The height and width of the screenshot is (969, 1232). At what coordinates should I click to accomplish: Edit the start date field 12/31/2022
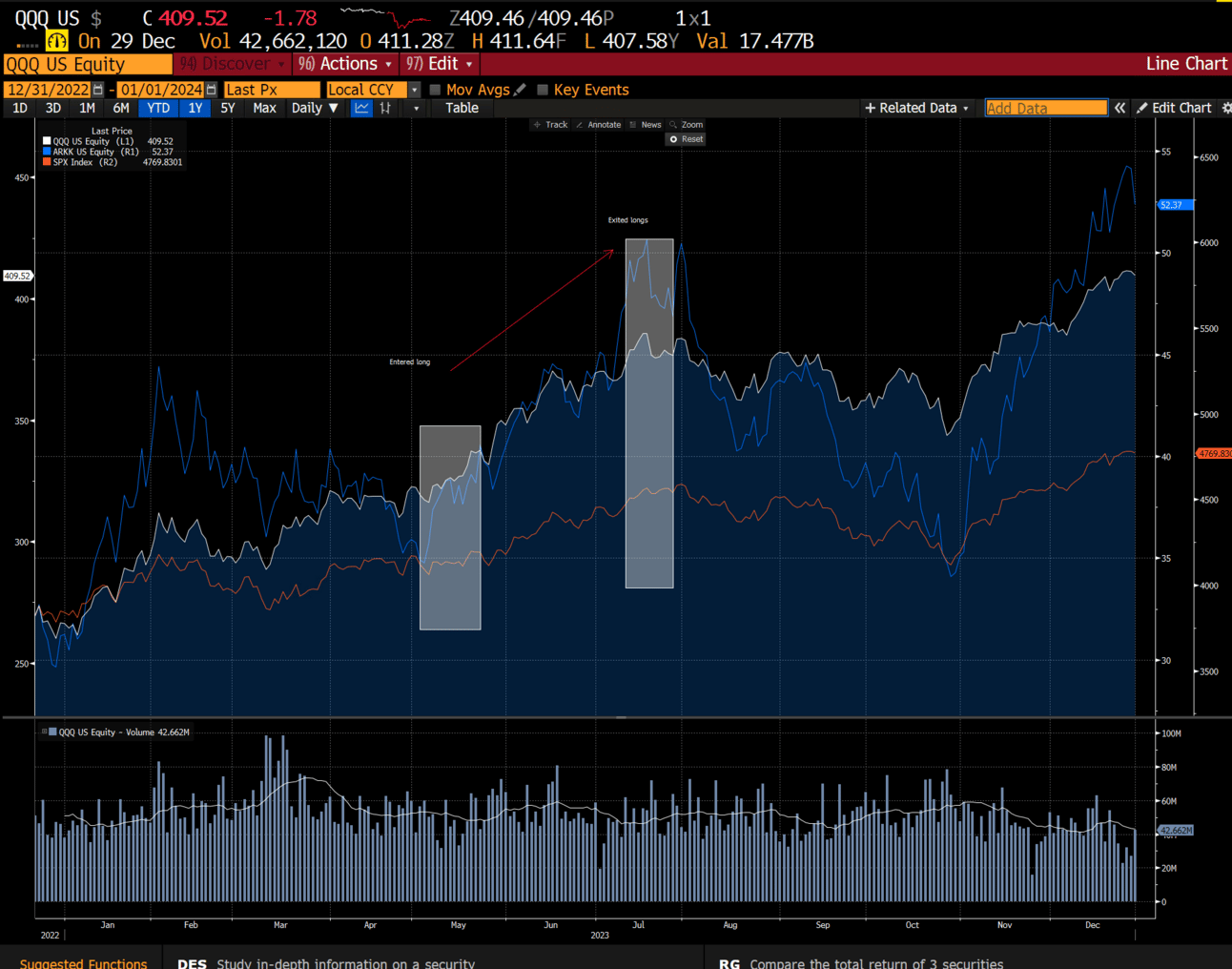[x=48, y=90]
